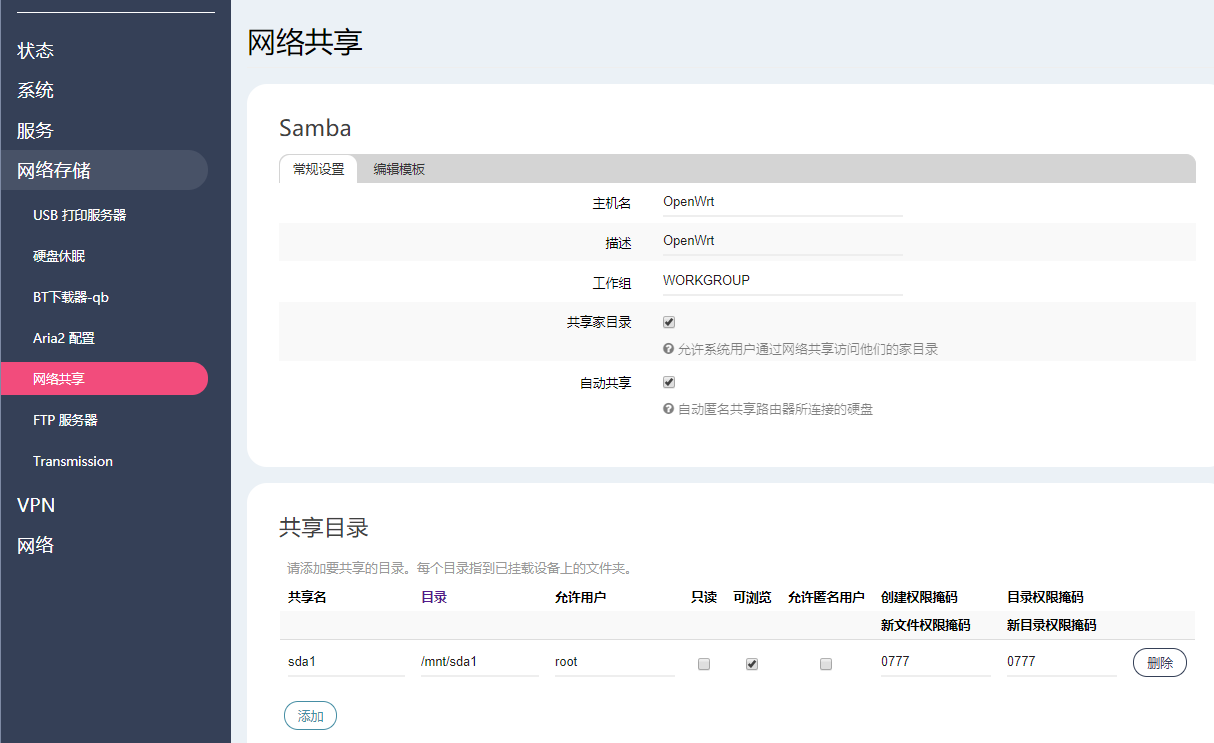Click the 删除 button for sda1
Image resolution: width=1214 pixels, height=743 pixels.
point(1159,663)
